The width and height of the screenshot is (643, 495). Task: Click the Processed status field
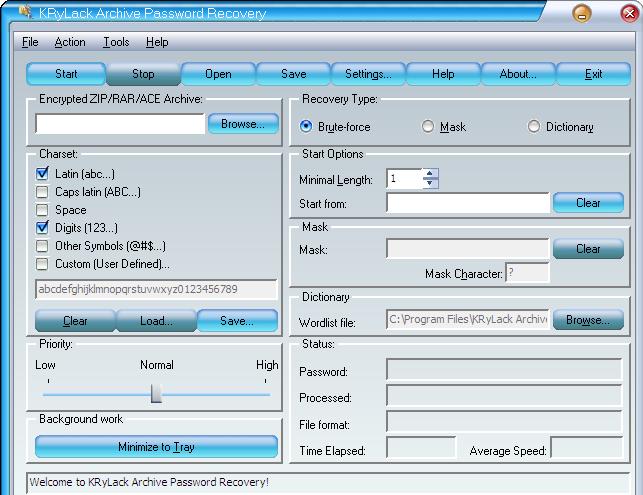click(x=505, y=396)
